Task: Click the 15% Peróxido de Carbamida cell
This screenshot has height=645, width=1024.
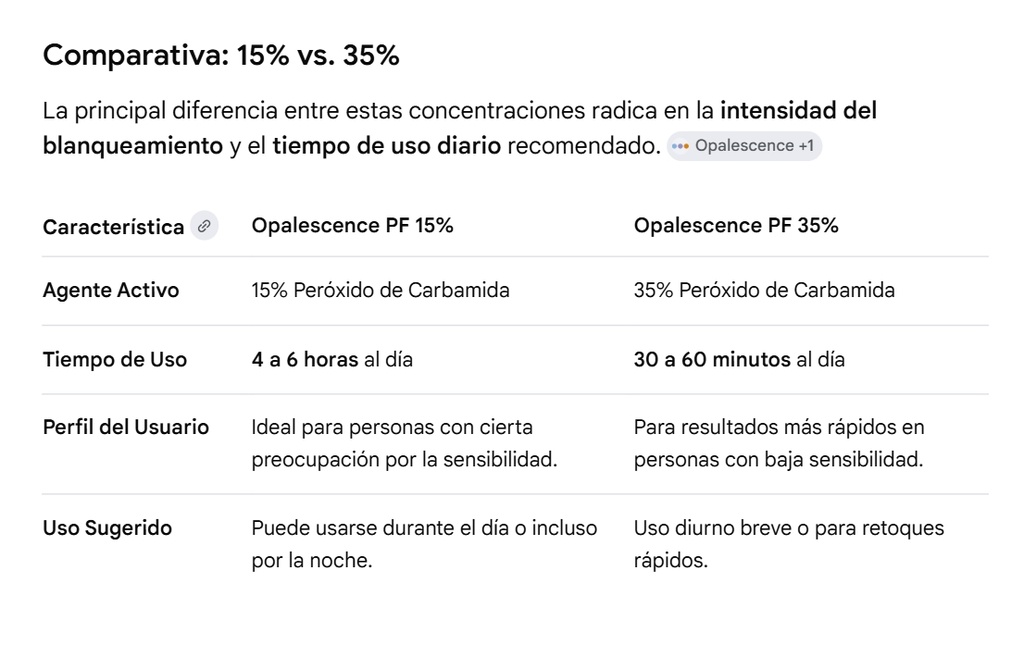Action: (380, 291)
